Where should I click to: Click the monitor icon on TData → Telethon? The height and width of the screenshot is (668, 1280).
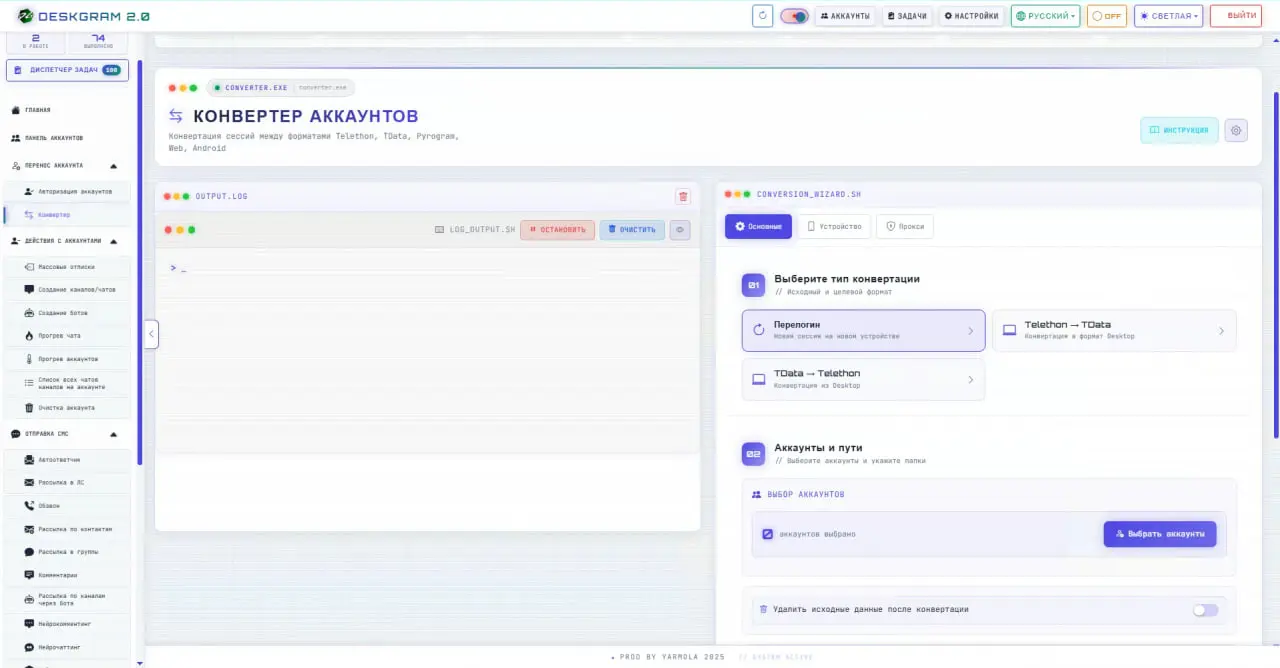coord(759,379)
